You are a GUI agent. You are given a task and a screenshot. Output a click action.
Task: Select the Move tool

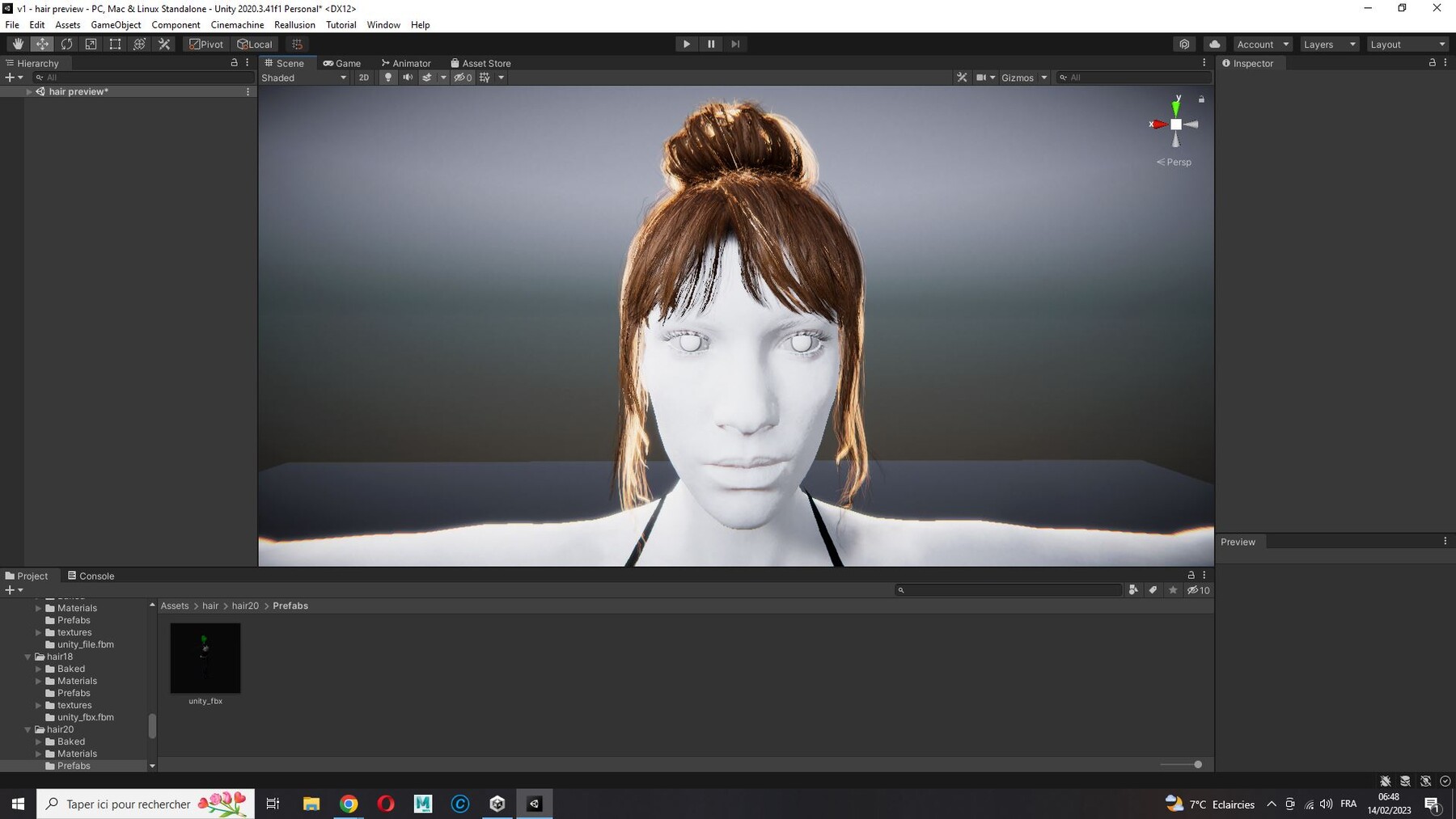(x=42, y=44)
